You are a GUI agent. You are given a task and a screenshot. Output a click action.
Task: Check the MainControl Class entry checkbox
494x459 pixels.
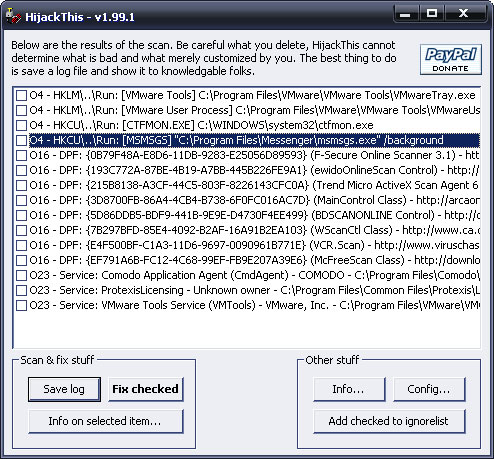(21, 200)
